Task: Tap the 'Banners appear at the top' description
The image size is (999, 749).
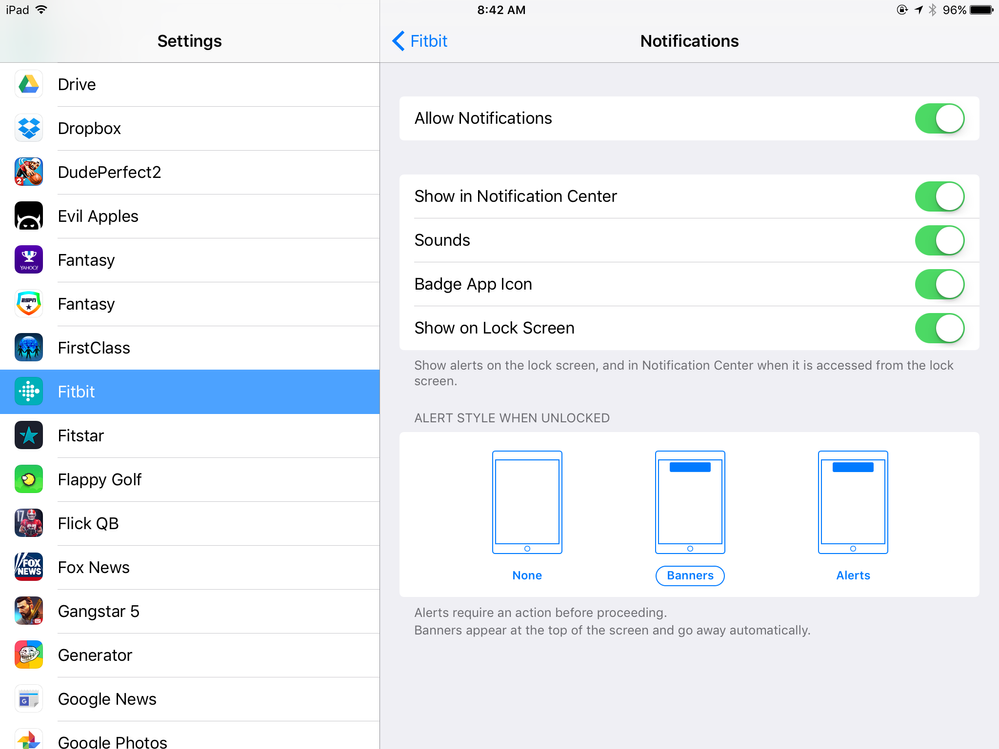Action: coord(612,631)
